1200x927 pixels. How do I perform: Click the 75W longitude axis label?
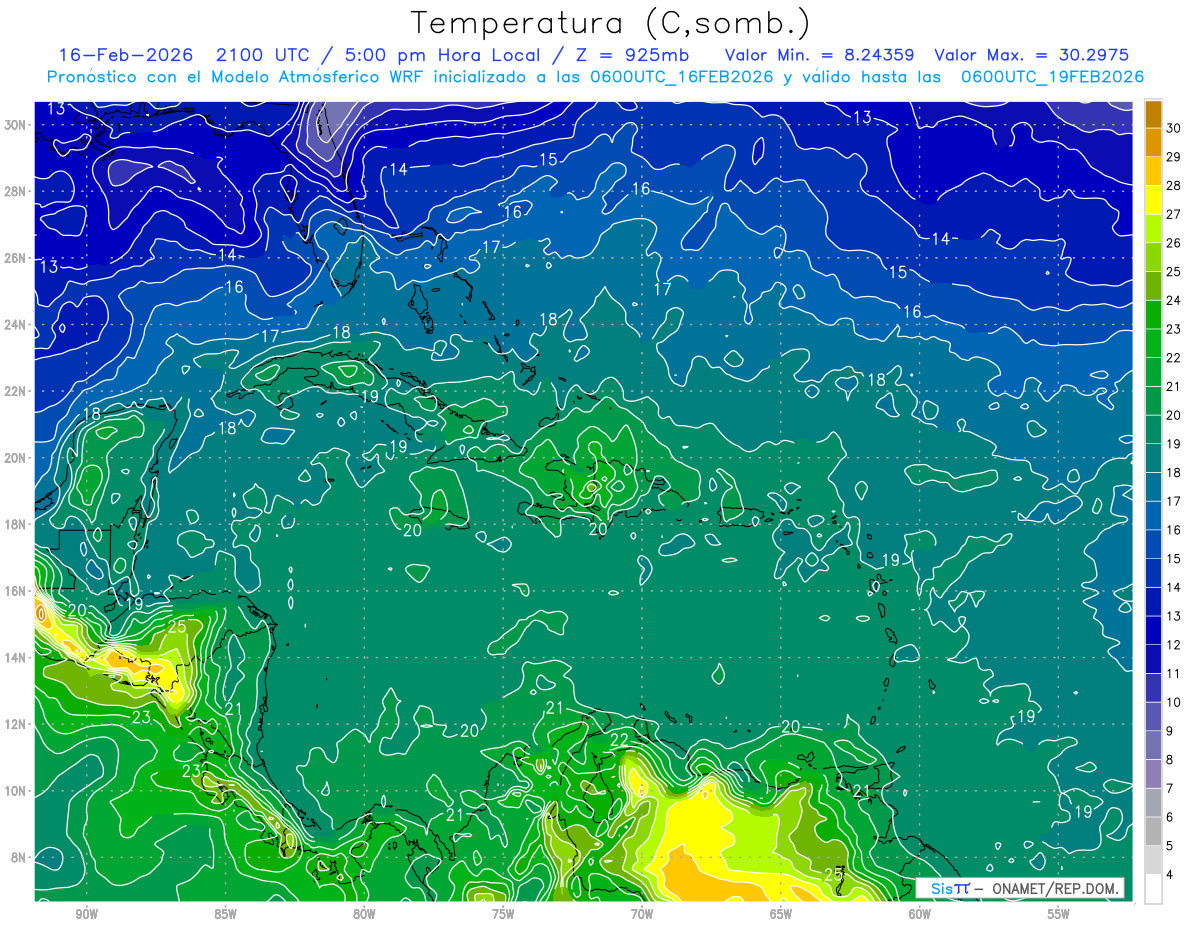[503, 913]
